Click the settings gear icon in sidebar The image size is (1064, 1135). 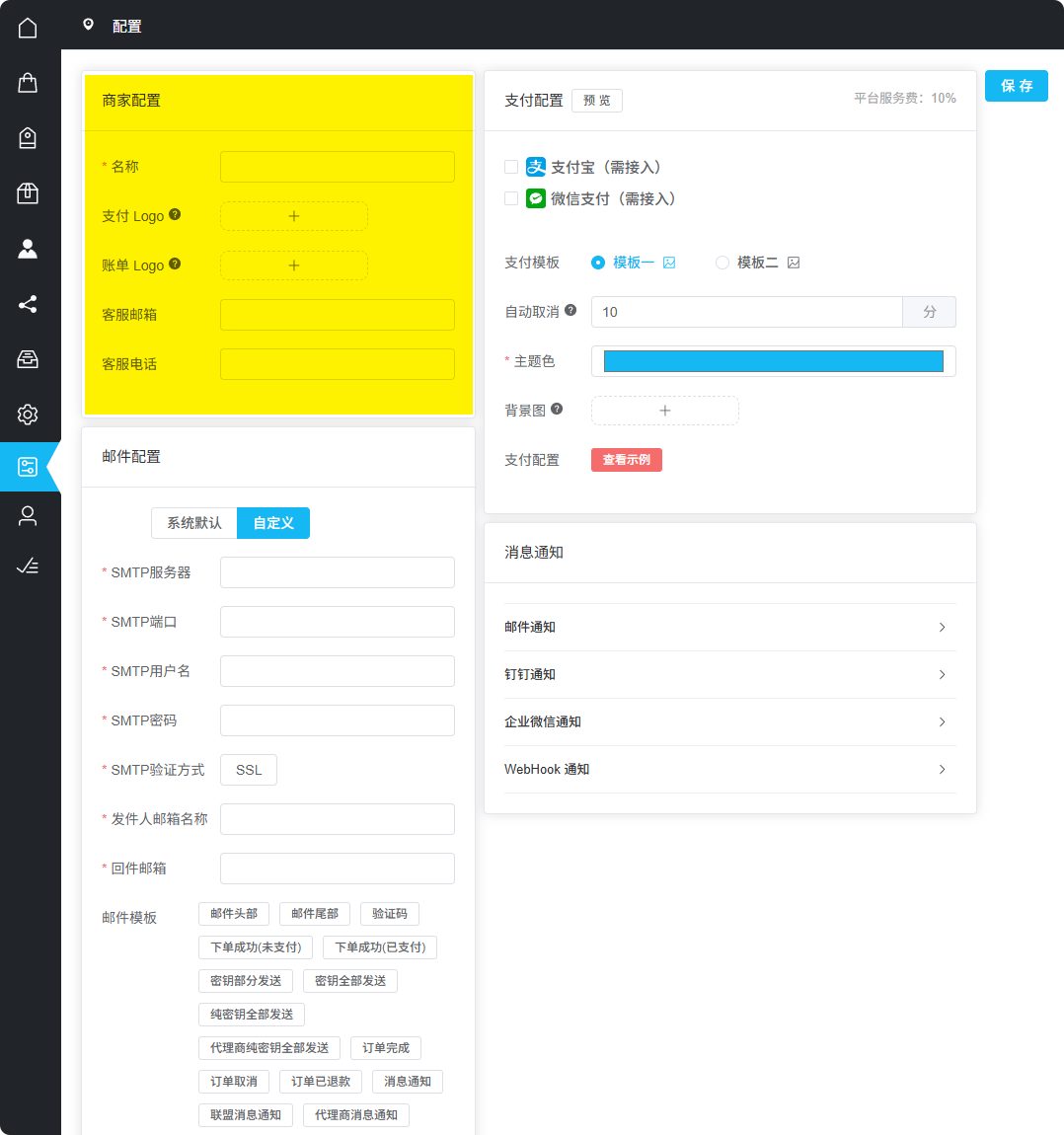click(28, 415)
